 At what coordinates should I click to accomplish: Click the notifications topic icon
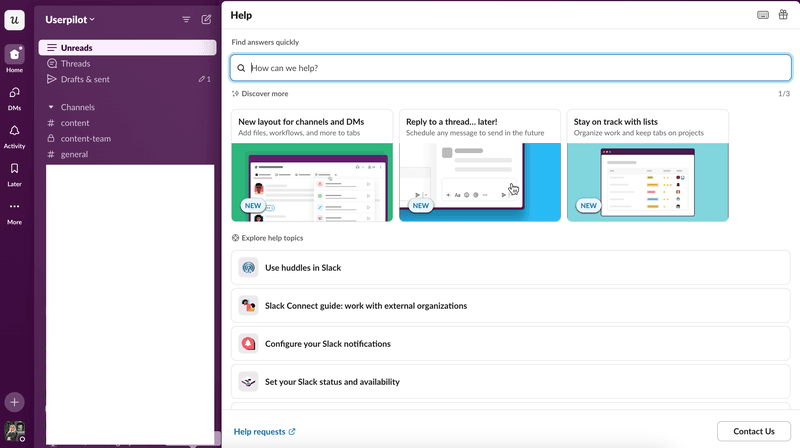(248, 343)
